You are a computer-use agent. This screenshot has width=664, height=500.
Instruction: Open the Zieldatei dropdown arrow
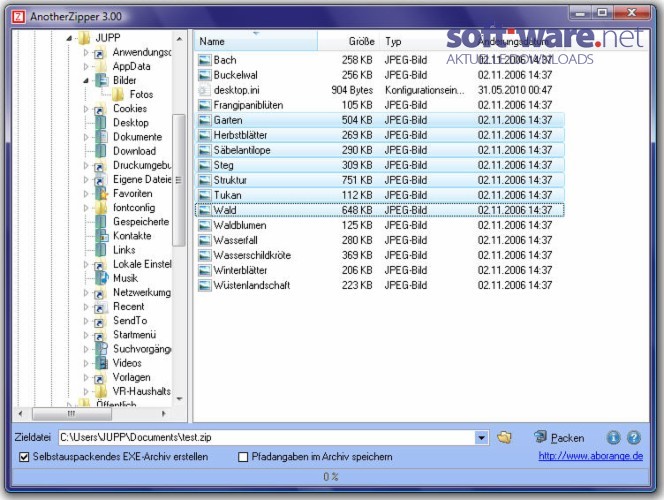[x=481, y=437]
